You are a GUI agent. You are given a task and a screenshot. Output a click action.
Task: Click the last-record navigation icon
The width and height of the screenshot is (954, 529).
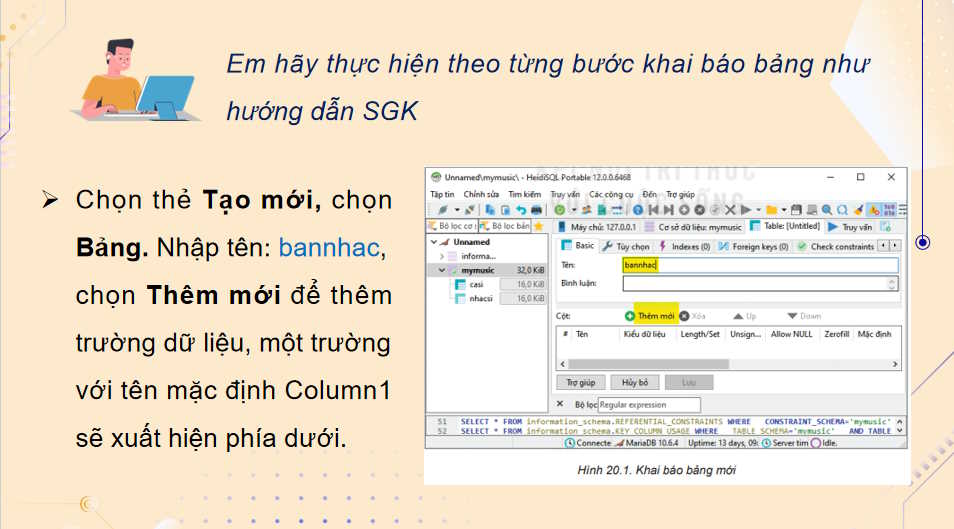click(669, 210)
